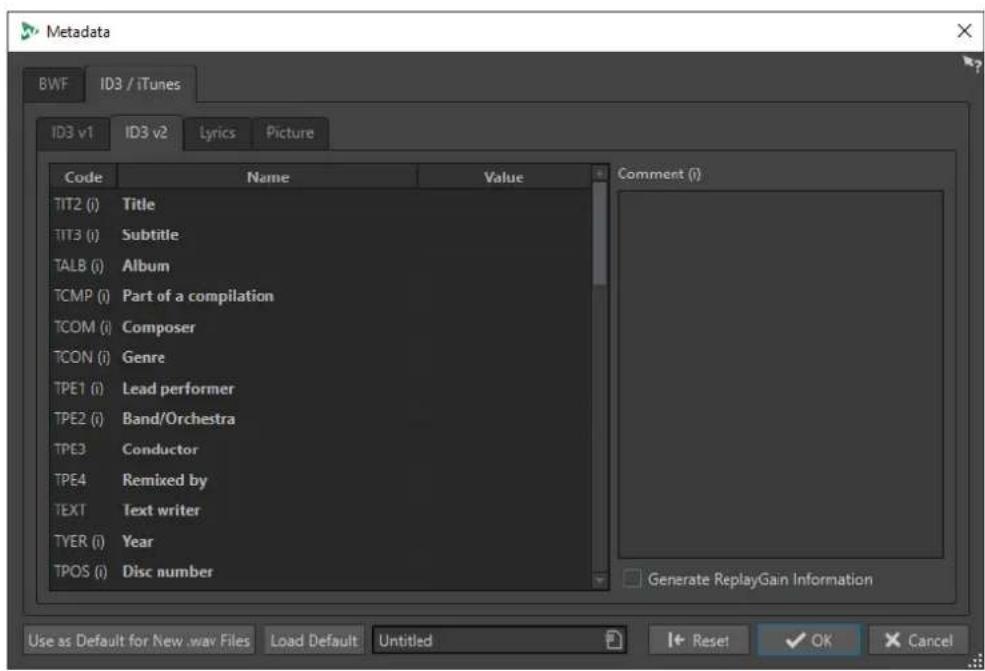
Task: Select the Lead performer row
Action: 321,388
